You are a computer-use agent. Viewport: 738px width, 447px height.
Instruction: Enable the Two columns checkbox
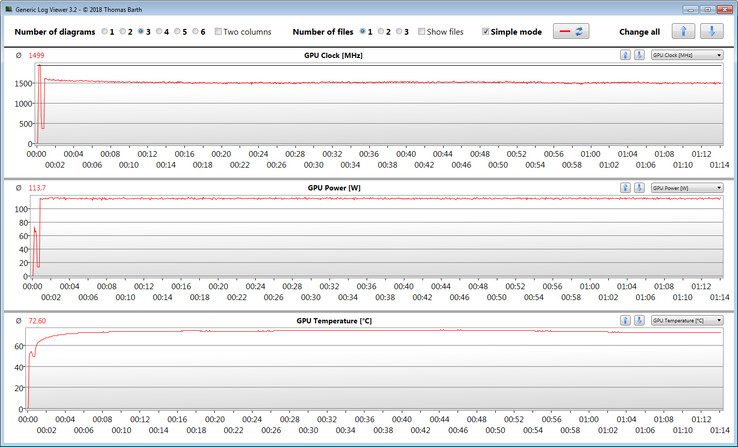(219, 32)
